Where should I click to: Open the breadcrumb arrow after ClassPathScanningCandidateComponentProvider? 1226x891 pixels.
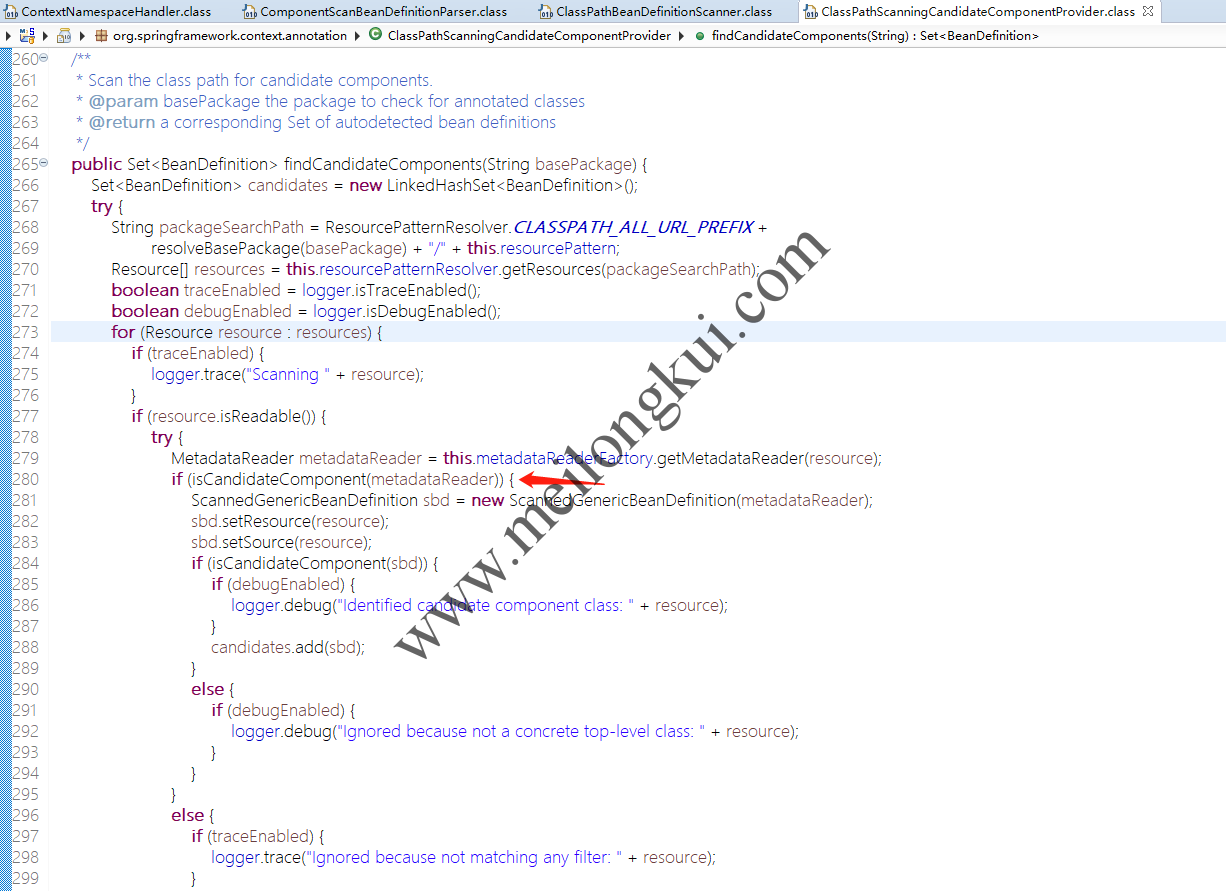pos(681,36)
